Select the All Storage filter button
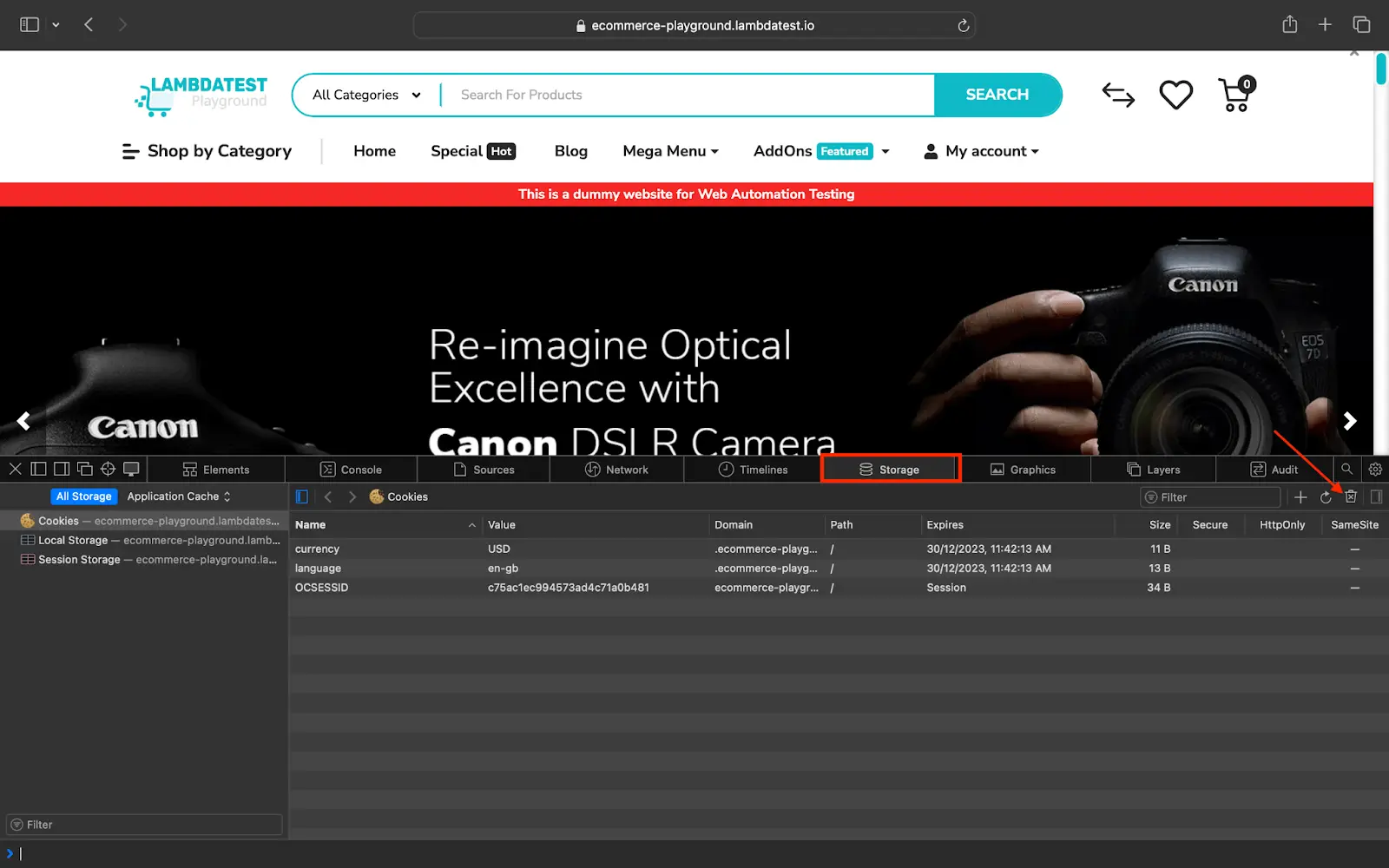1389x868 pixels. [x=84, y=496]
